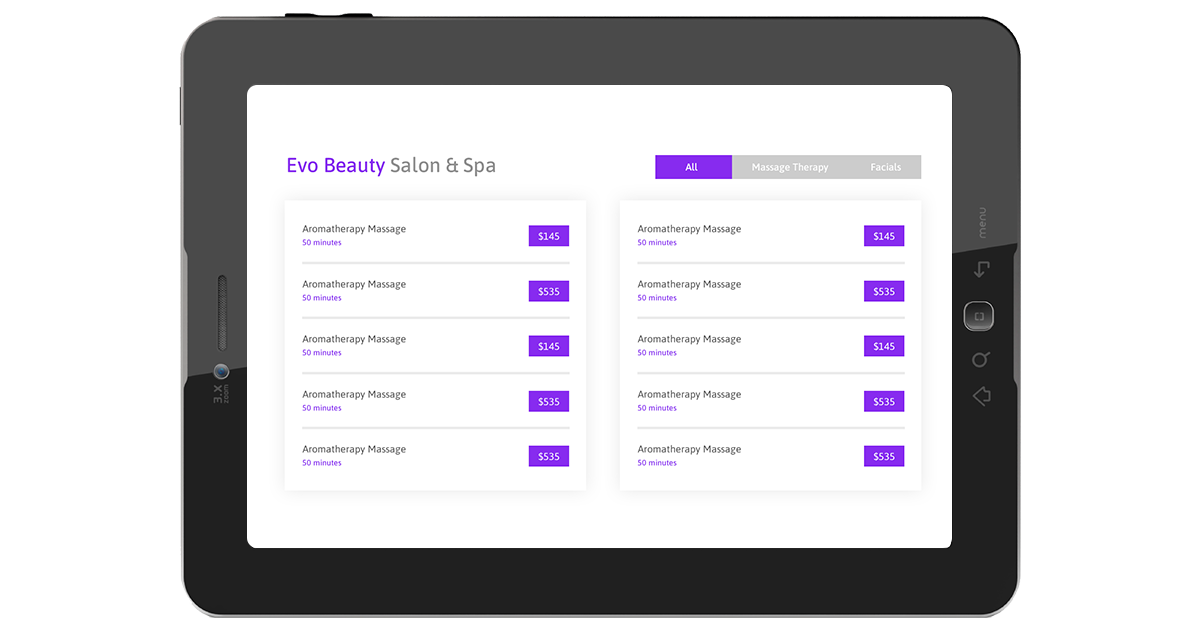The width and height of the screenshot is (1200, 628).
Task: Tap the magnifier search icon on the tablet
Action: tap(981, 359)
